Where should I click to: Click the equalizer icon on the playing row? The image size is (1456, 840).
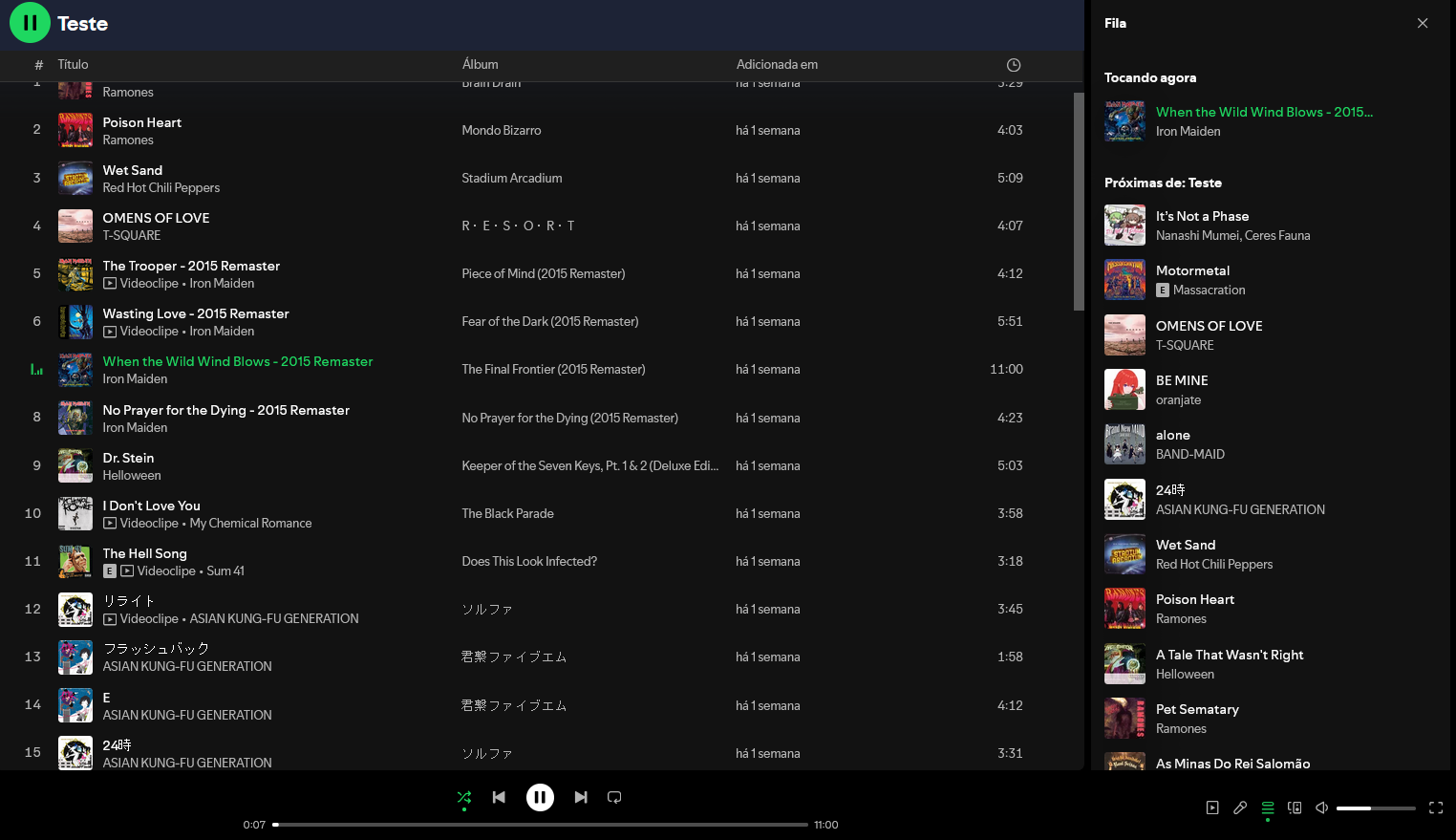click(x=36, y=369)
